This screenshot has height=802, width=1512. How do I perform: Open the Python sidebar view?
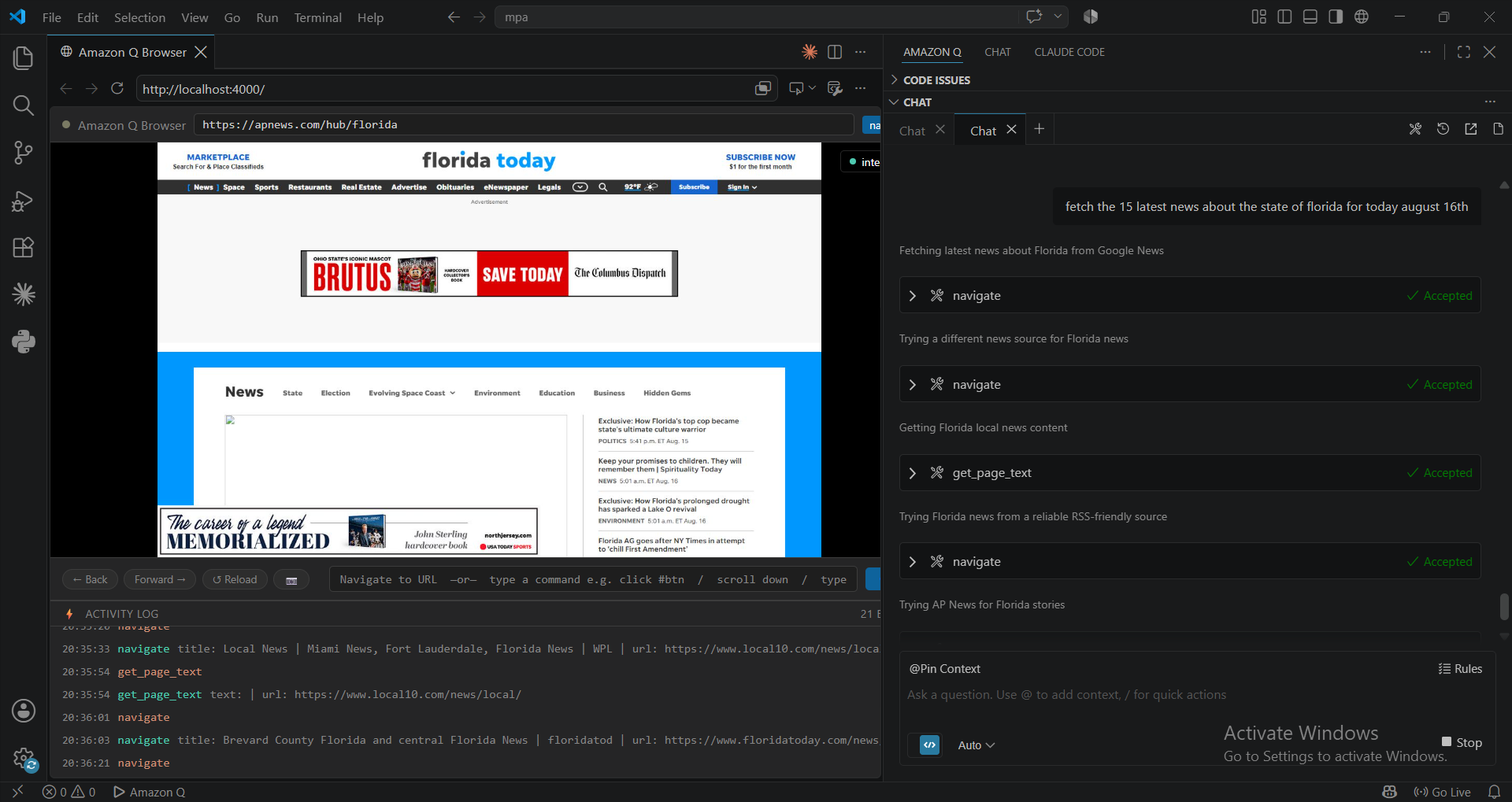[x=24, y=341]
